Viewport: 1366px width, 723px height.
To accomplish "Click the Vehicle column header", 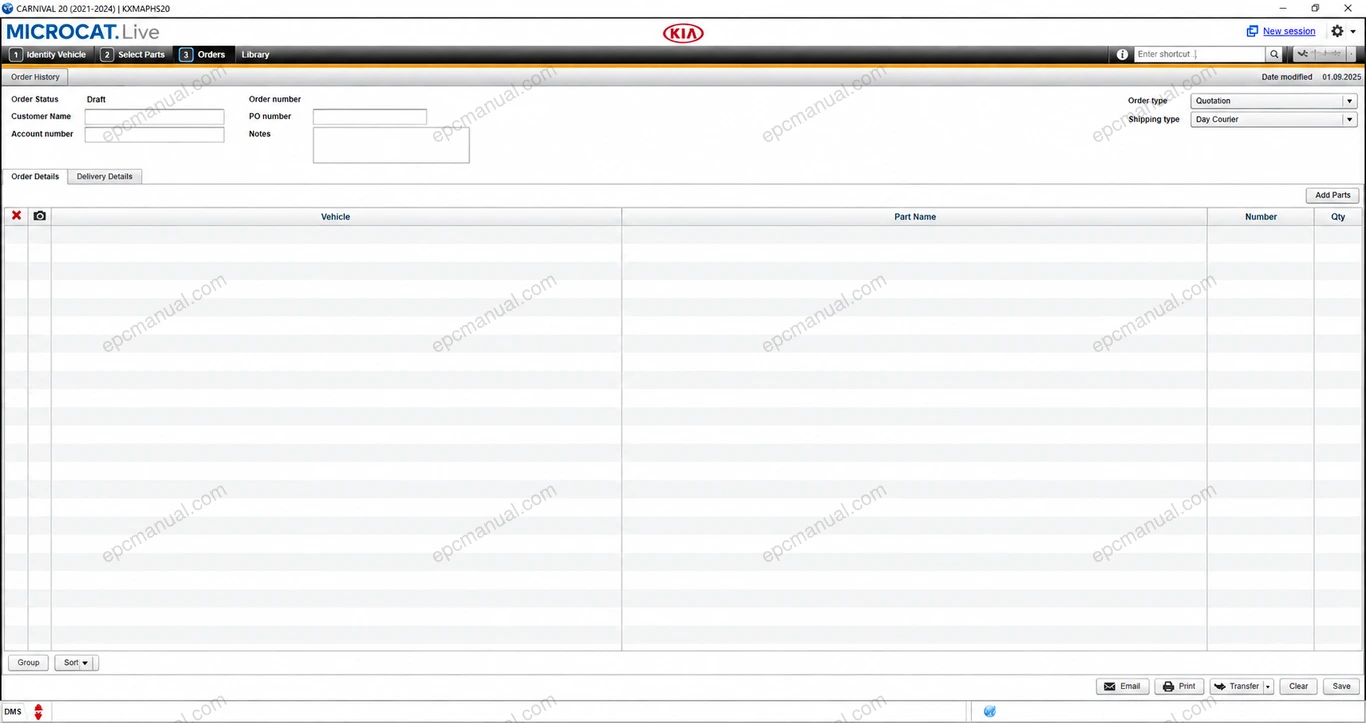I will [x=336, y=217].
